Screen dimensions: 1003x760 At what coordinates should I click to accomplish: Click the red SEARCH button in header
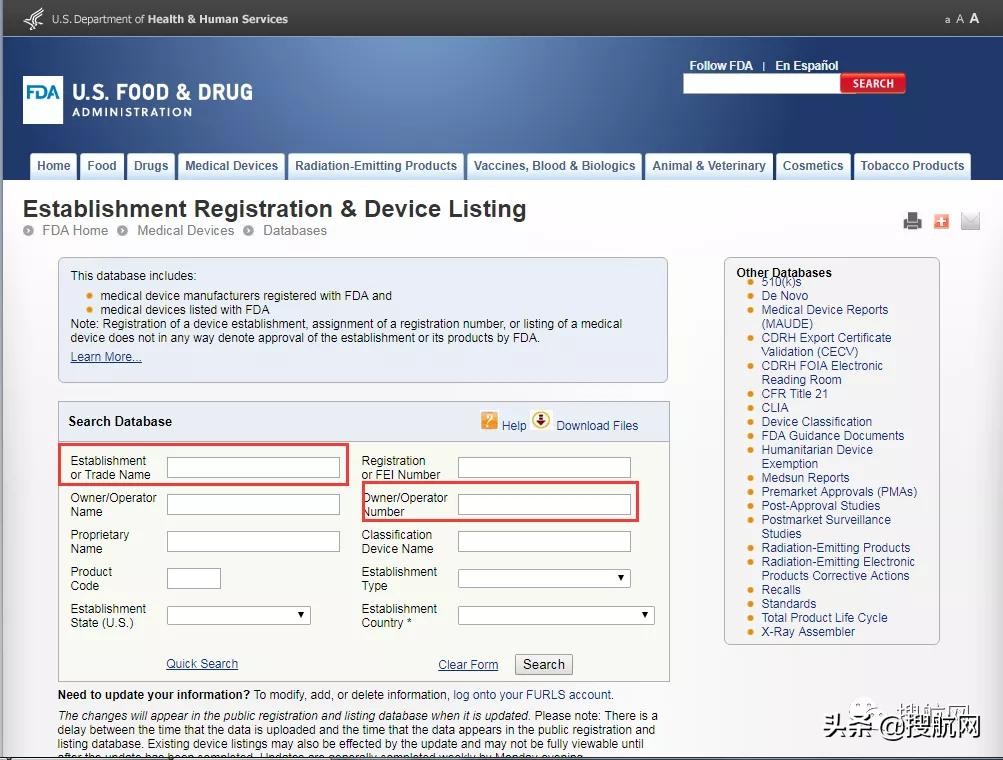873,84
